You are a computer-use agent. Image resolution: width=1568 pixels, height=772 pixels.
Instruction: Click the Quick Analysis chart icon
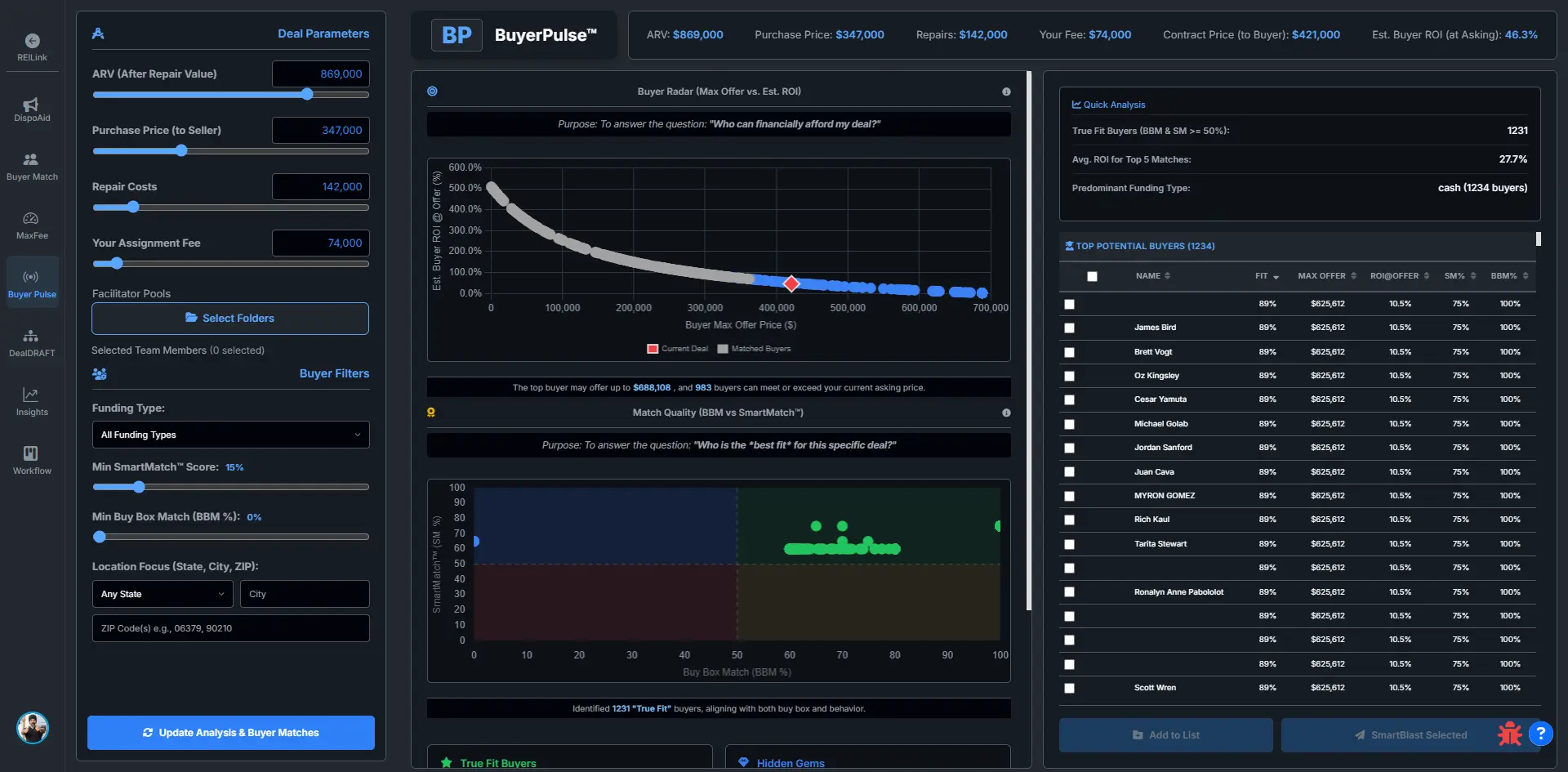[x=1076, y=105]
